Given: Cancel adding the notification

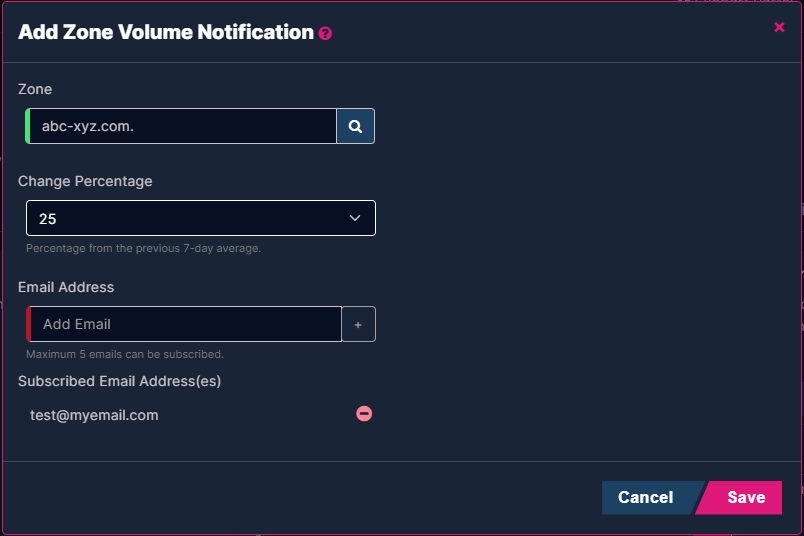Looking at the screenshot, I should coord(648,498).
